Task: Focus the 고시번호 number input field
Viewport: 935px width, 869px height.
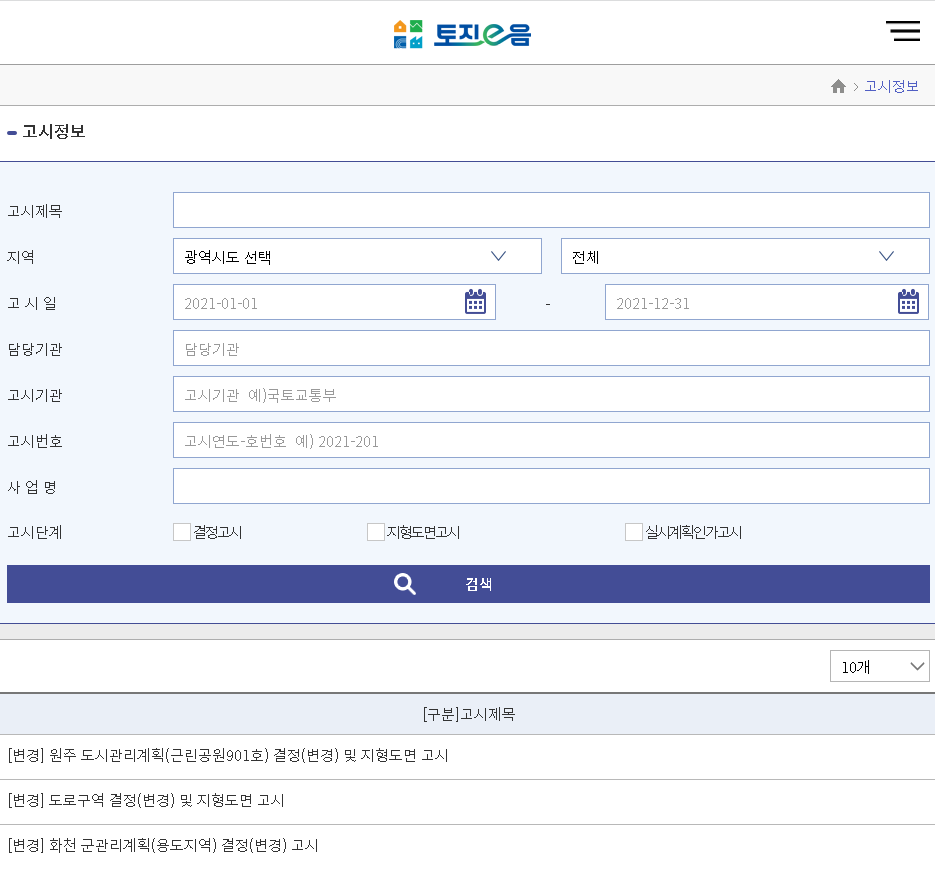Action: tap(550, 440)
